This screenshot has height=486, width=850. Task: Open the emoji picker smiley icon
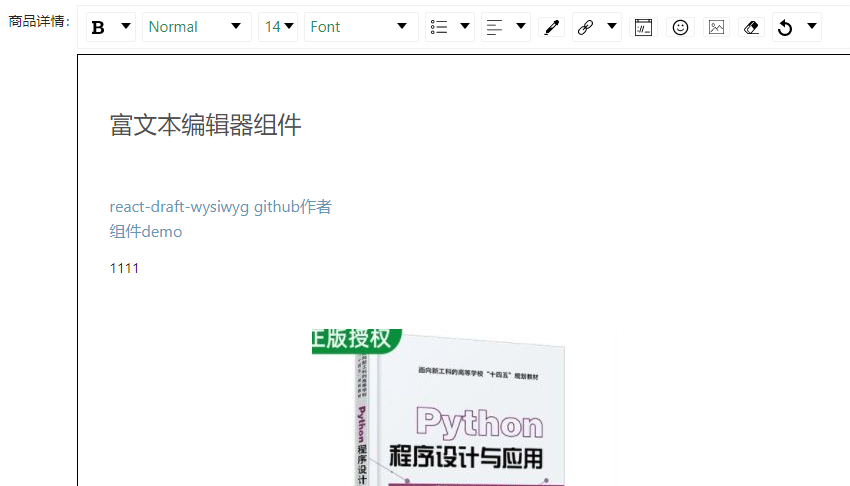coord(680,27)
